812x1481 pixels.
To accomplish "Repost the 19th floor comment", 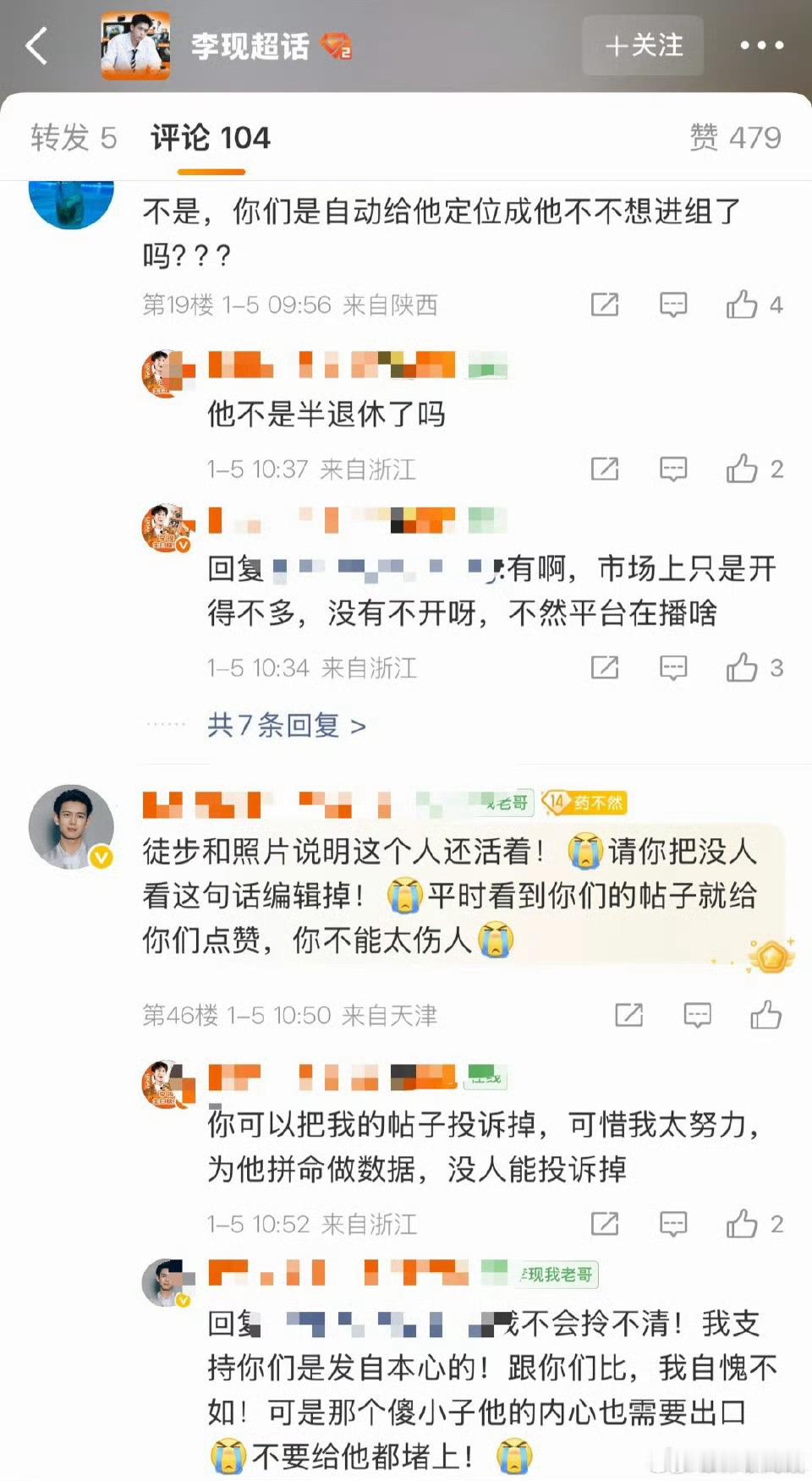I will coord(605,304).
